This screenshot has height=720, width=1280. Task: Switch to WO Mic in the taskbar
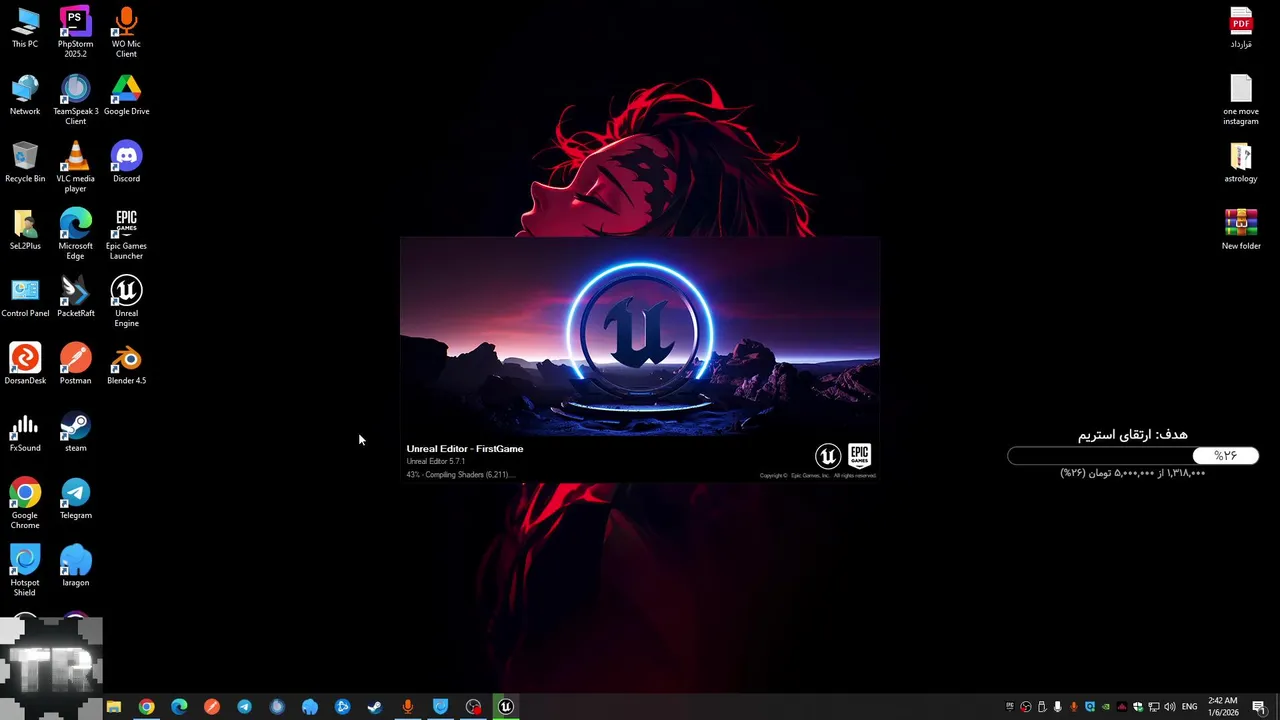[408, 707]
